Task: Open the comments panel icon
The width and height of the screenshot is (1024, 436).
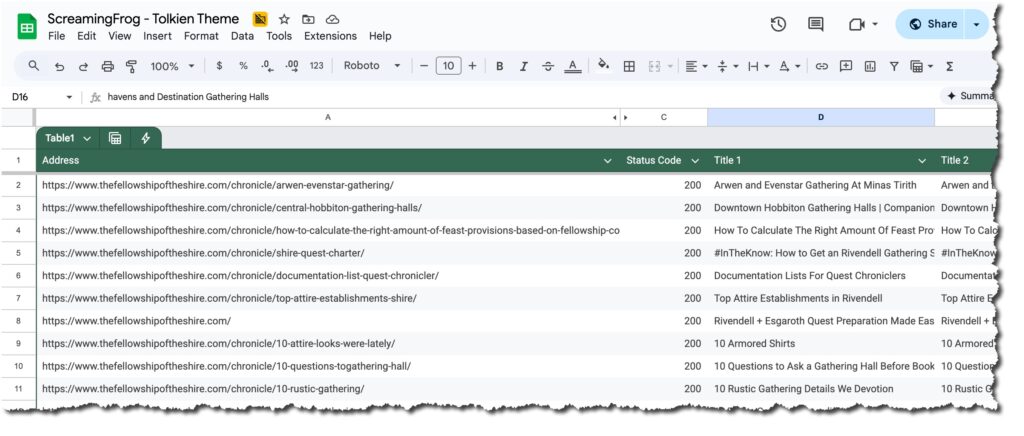Action: click(816, 25)
